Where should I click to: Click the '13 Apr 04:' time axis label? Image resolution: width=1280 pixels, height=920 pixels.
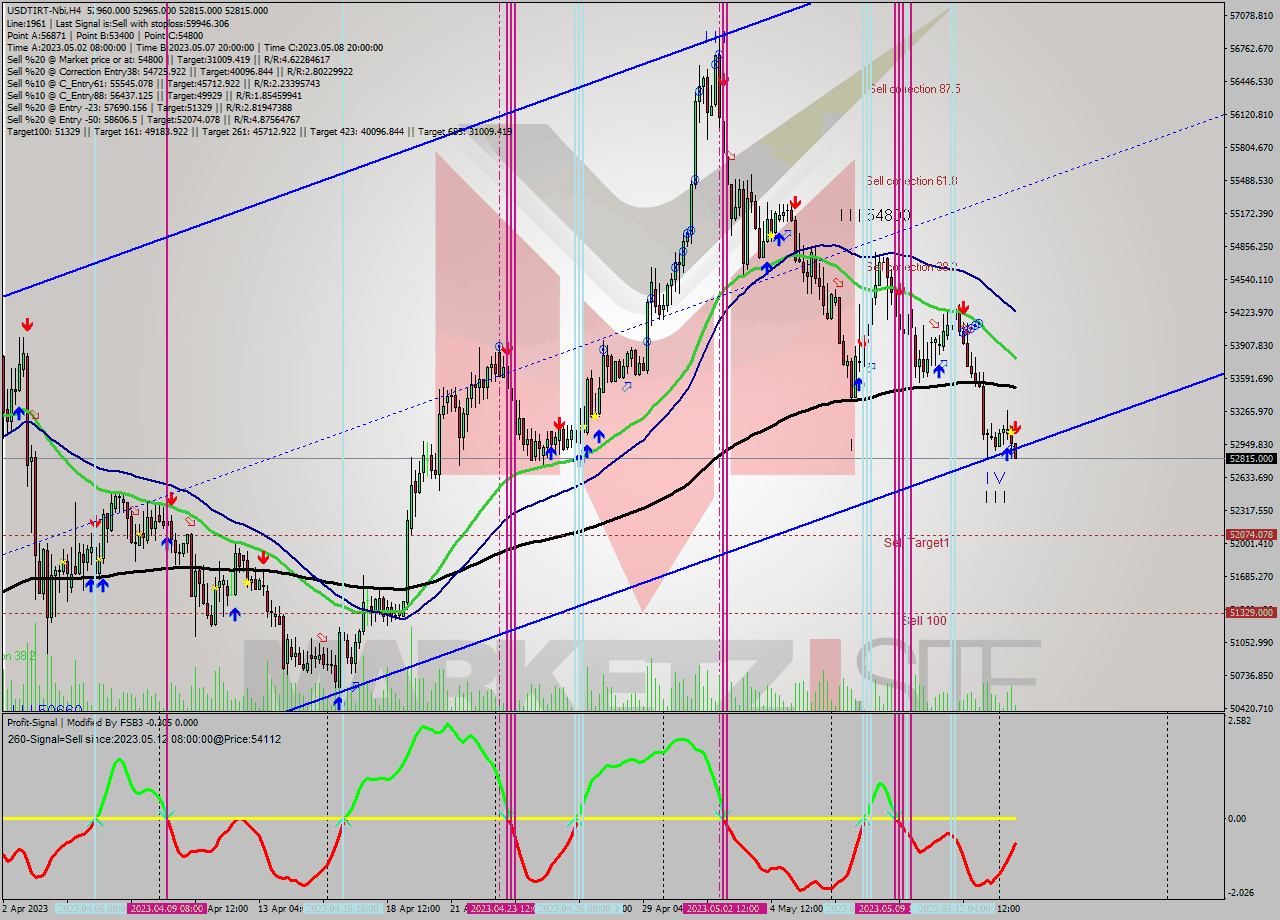click(x=280, y=909)
